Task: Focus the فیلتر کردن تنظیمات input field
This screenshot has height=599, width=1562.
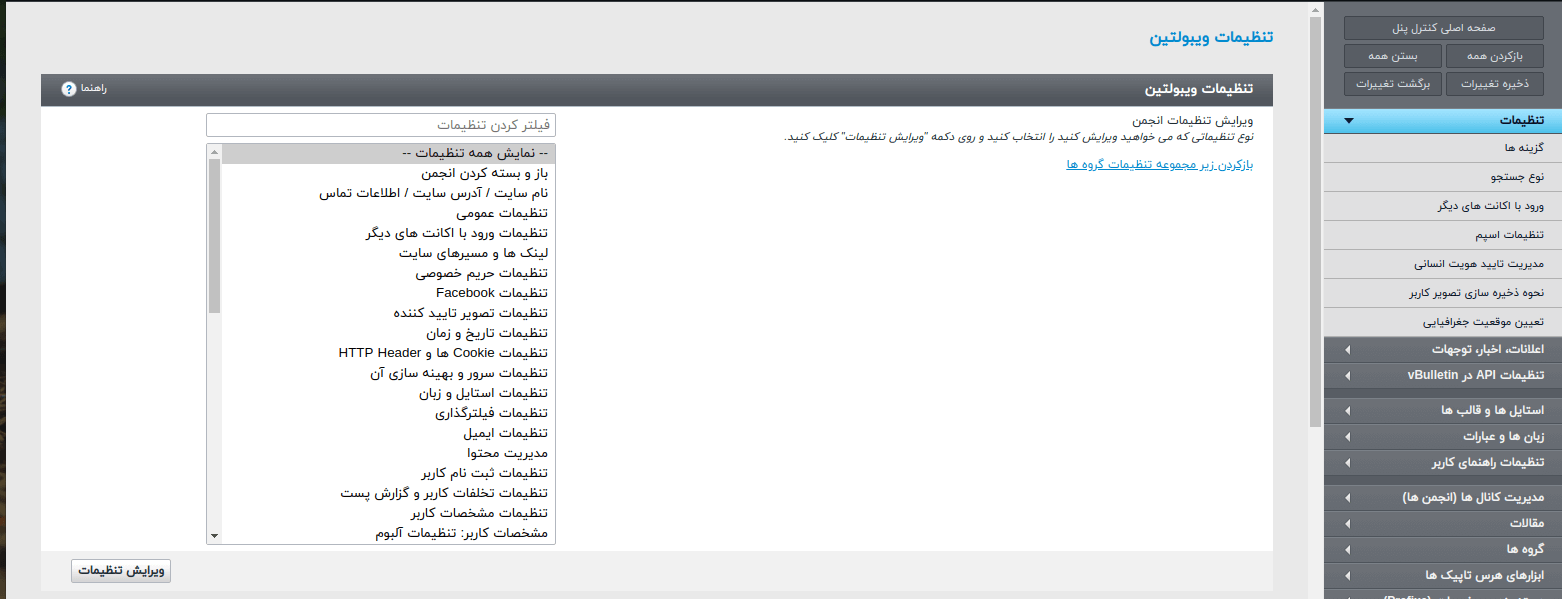Action: 381,125
